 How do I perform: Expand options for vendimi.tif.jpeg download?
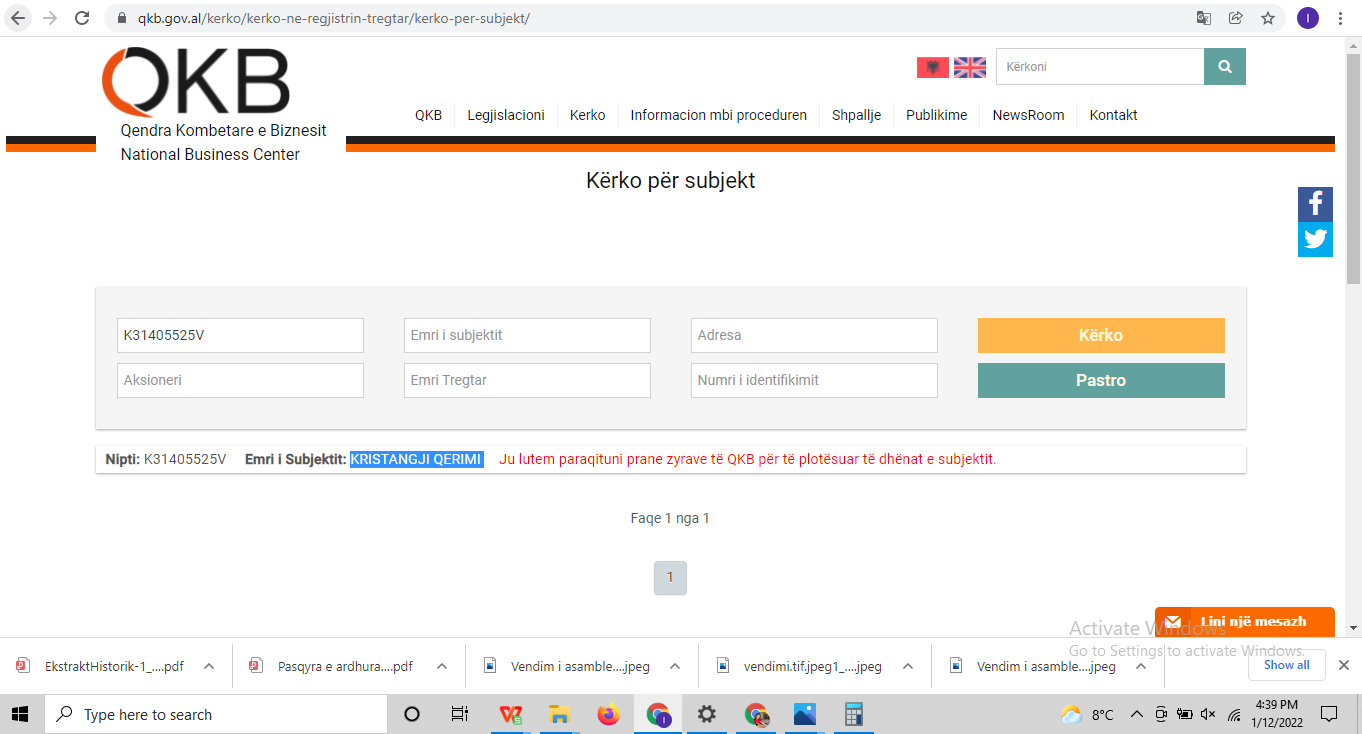907,666
